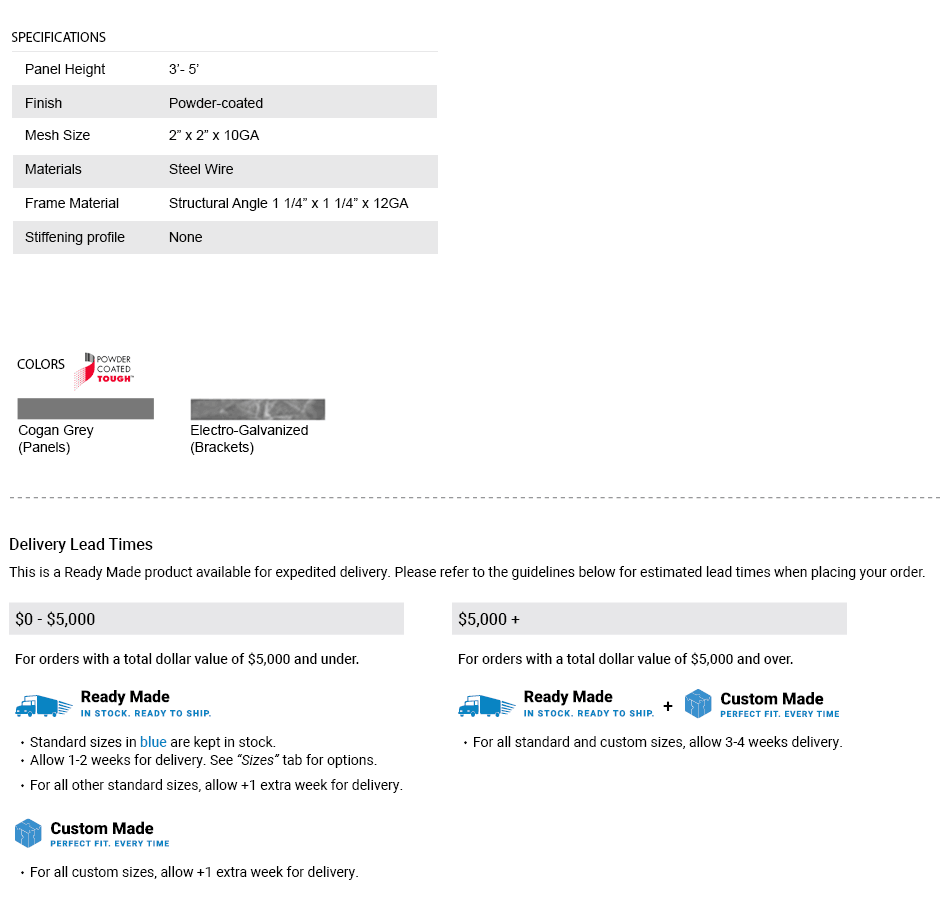Click the plus sign between Ready Made and Custom Made

coord(668,706)
